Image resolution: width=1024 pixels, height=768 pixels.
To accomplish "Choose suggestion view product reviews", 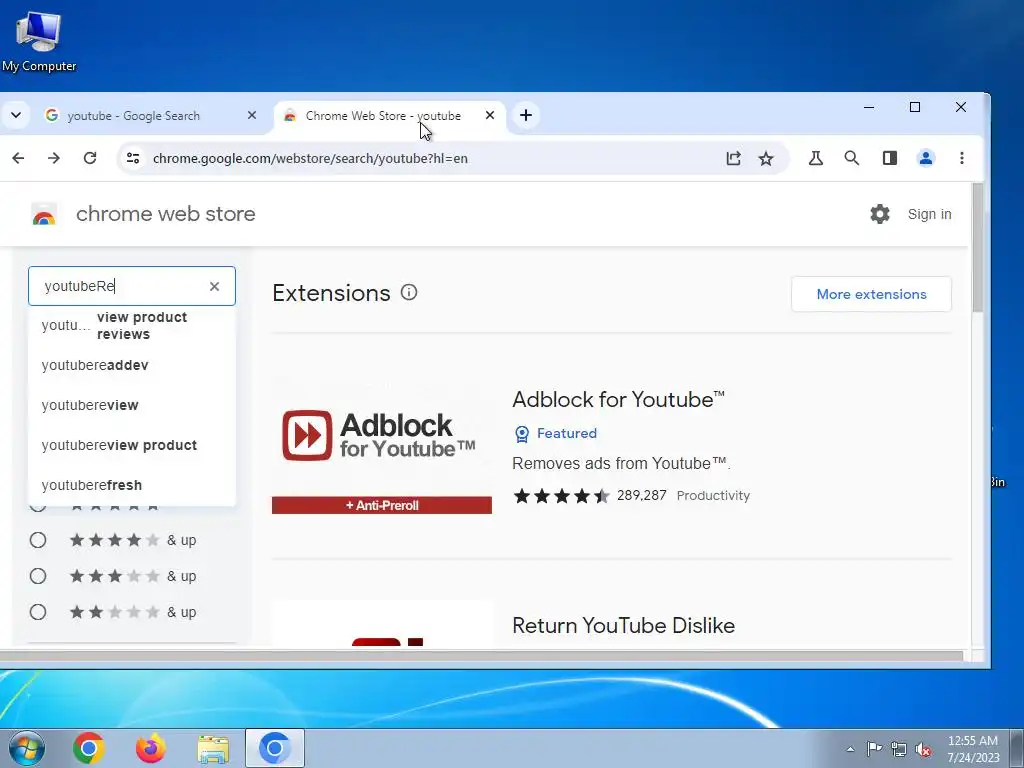I will pos(132,325).
